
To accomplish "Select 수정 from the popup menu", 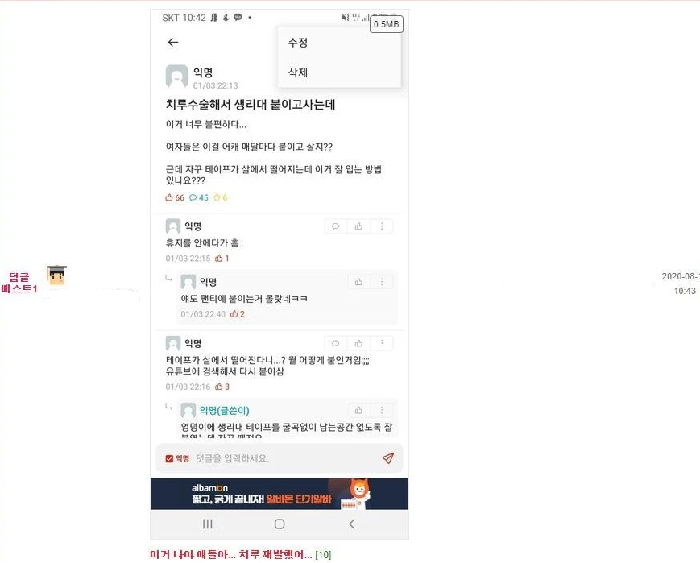I will point(298,42).
